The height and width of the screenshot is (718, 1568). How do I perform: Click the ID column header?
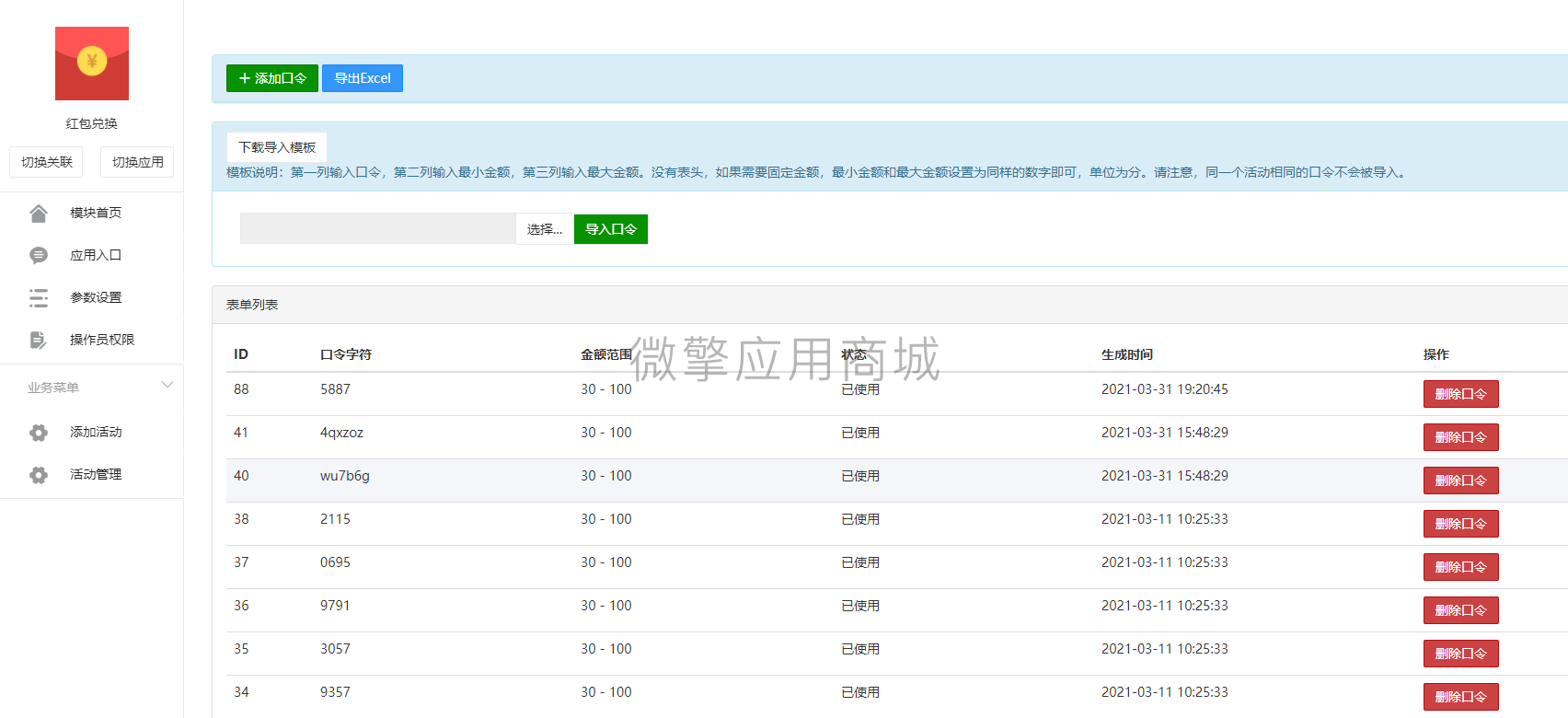pyautogui.click(x=241, y=354)
